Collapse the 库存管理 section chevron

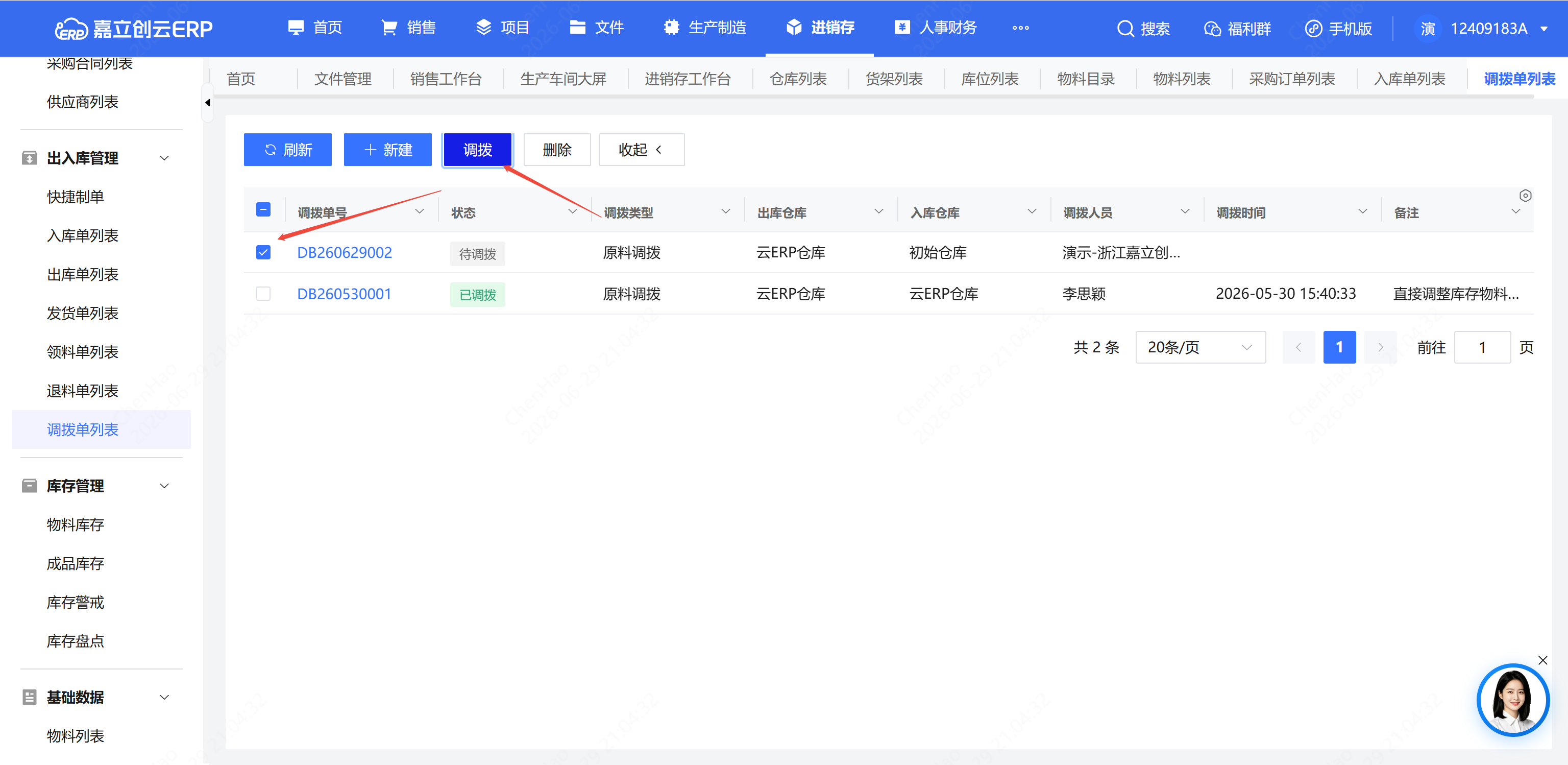pos(164,486)
